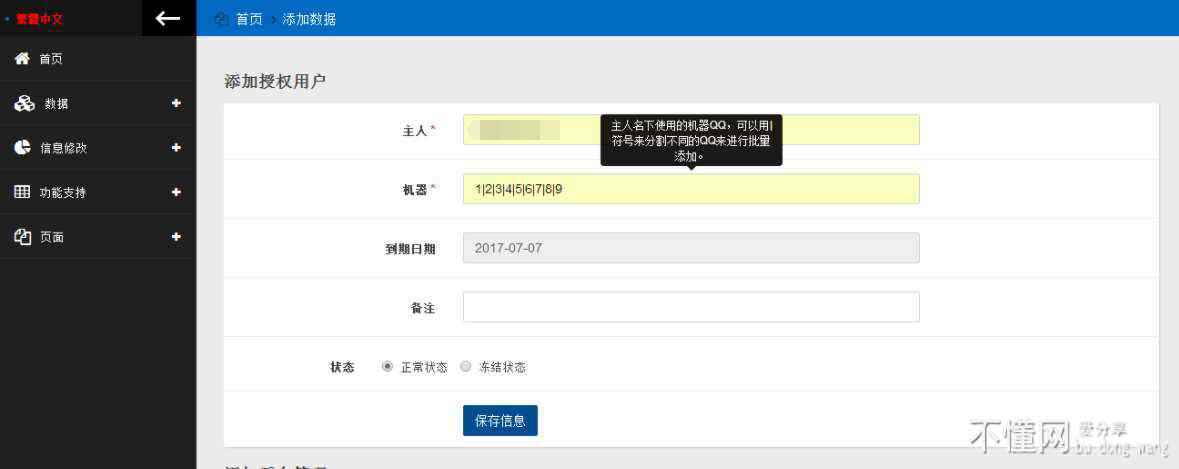Click the breadcrumb home icon in top bar
The height and width of the screenshot is (469, 1179).
click(x=221, y=19)
